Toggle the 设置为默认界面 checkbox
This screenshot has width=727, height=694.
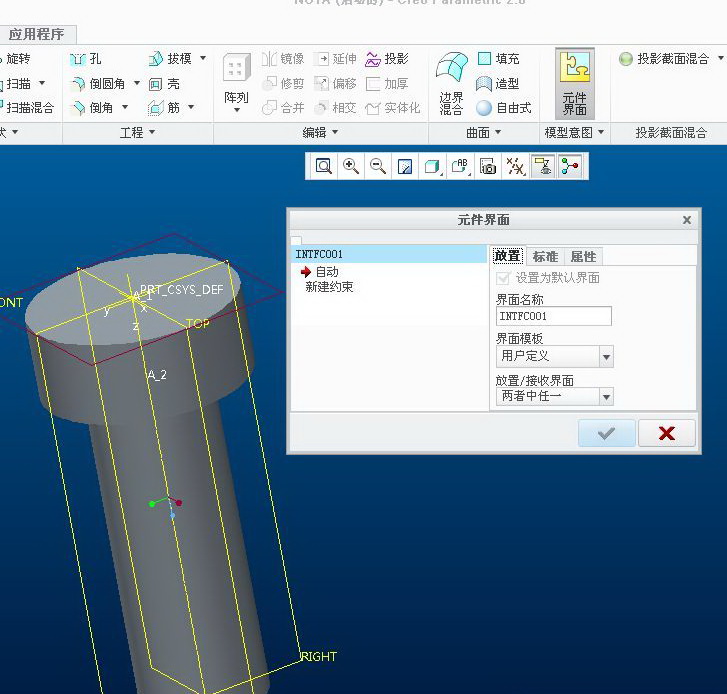[x=503, y=278]
